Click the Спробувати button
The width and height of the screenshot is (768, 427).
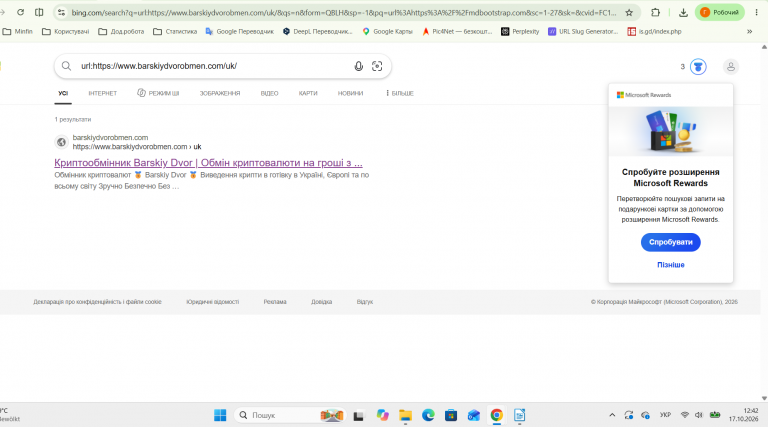tap(671, 242)
